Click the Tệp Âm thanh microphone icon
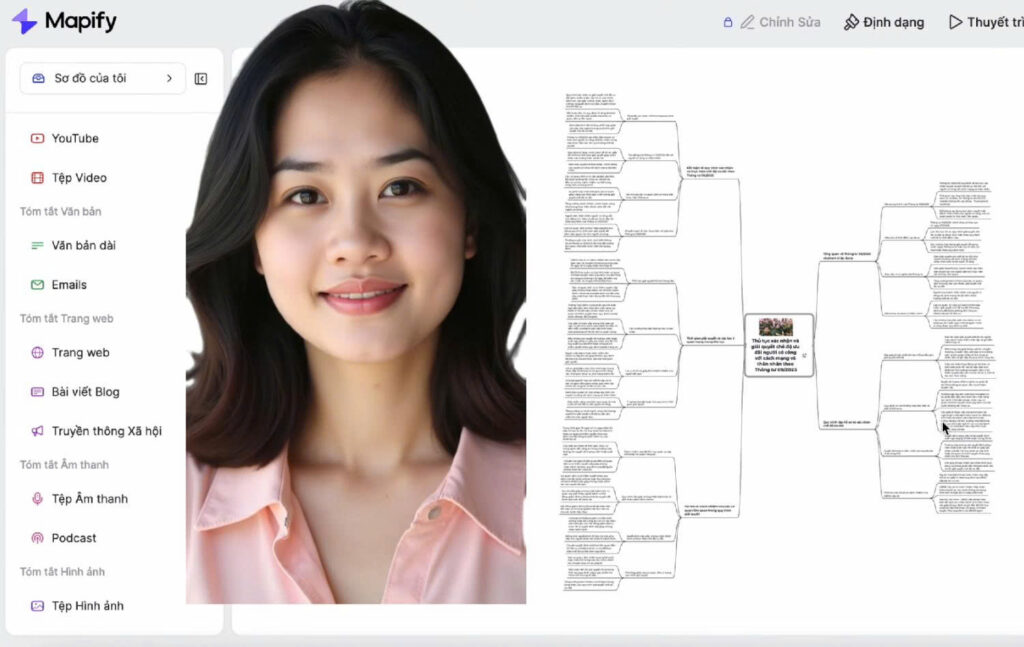 pos(37,499)
